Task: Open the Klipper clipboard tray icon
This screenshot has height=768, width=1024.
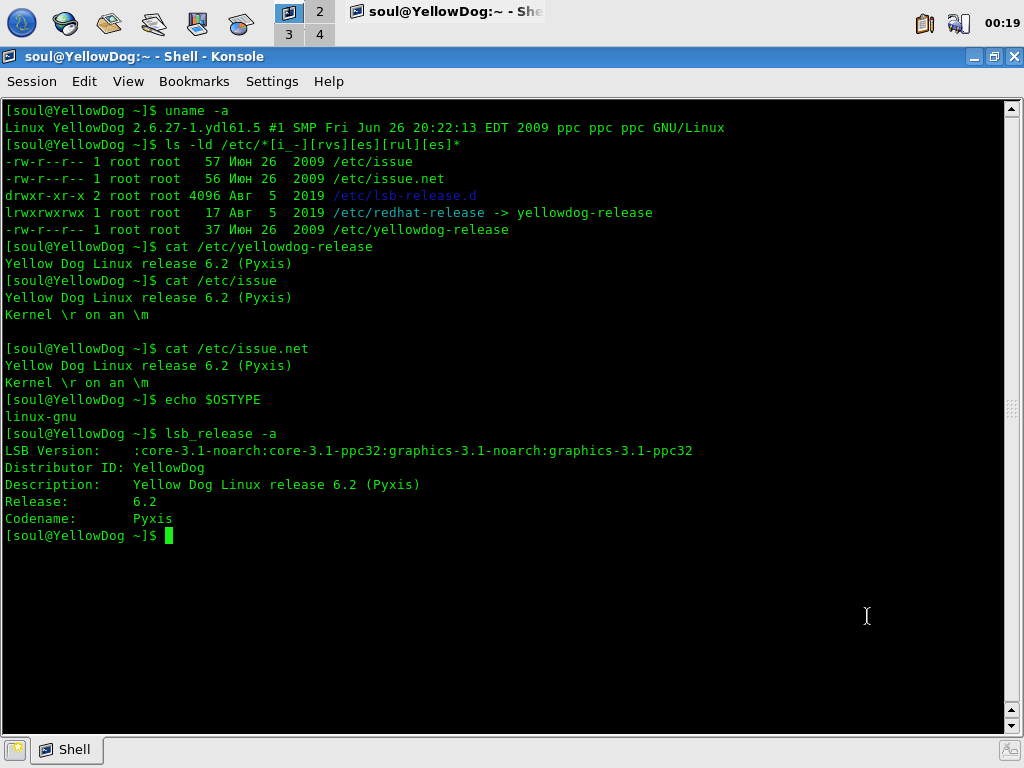Action: [x=924, y=24]
